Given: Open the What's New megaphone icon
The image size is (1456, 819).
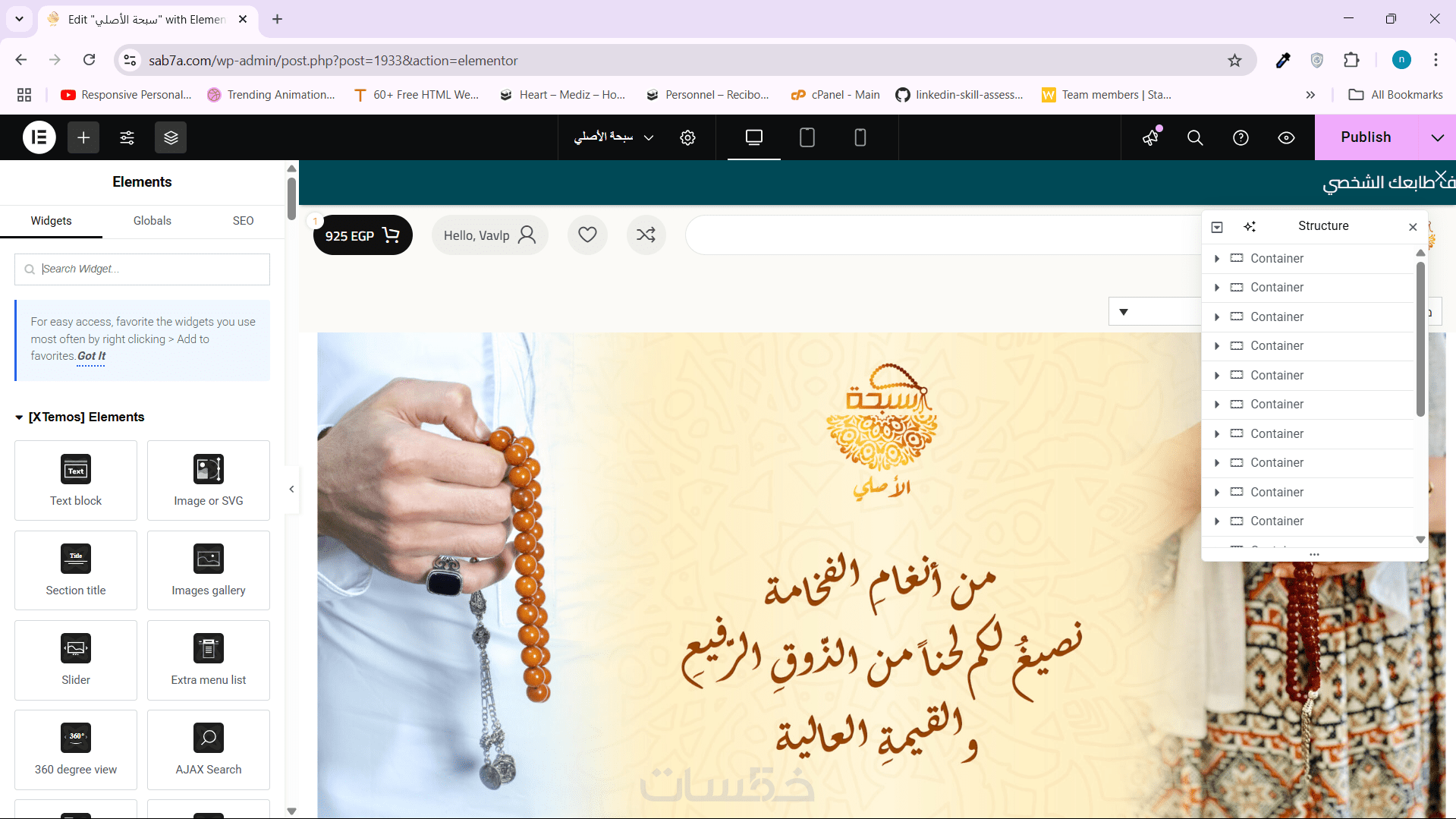Looking at the screenshot, I should click(x=1151, y=137).
